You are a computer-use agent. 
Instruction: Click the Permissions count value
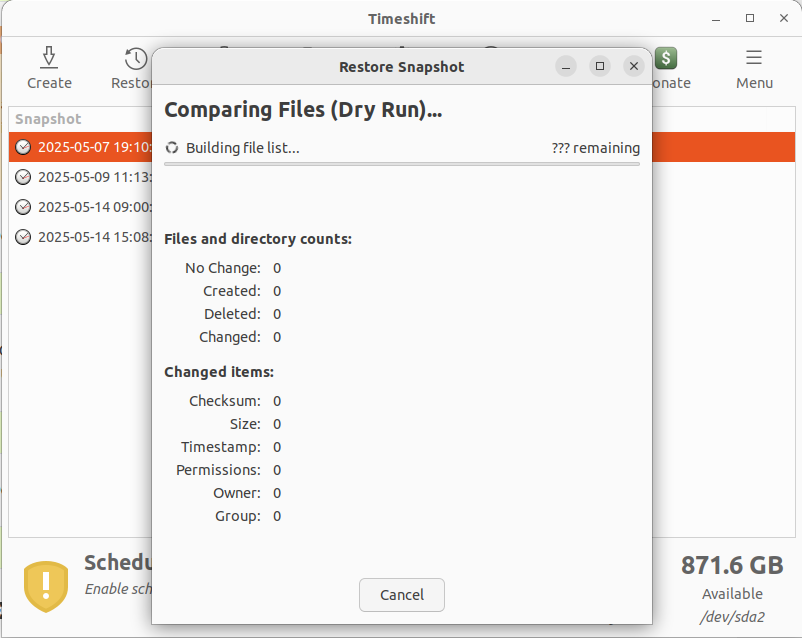click(277, 470)
